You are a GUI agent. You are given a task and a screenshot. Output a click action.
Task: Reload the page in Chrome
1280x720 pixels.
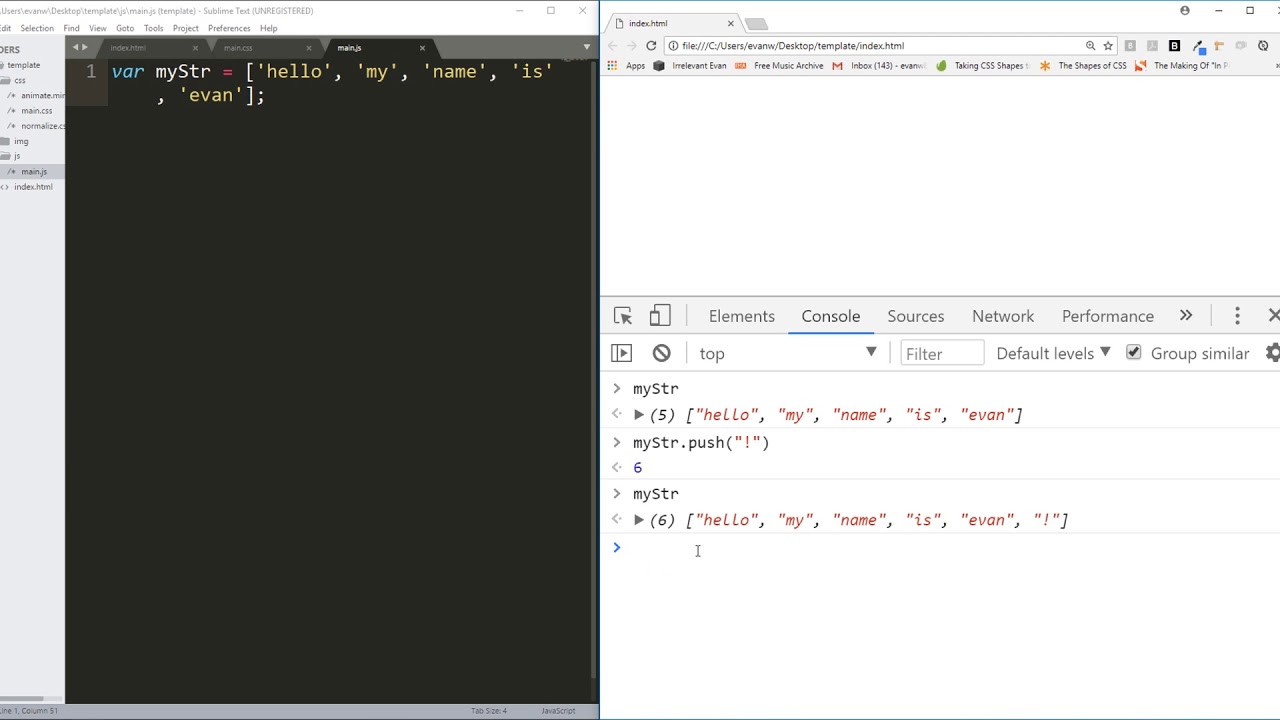pyautogui.click(x=651, y=45)
